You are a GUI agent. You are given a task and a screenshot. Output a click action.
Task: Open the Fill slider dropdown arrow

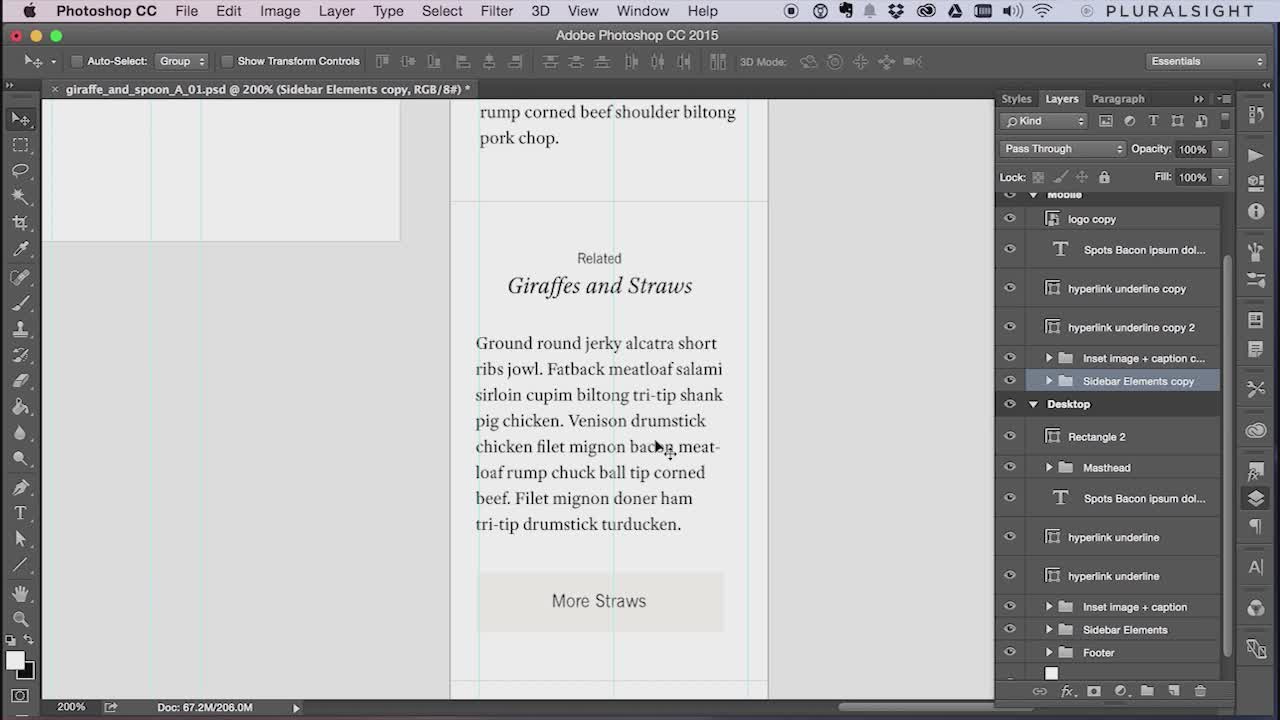click(x=1220, y=177)
